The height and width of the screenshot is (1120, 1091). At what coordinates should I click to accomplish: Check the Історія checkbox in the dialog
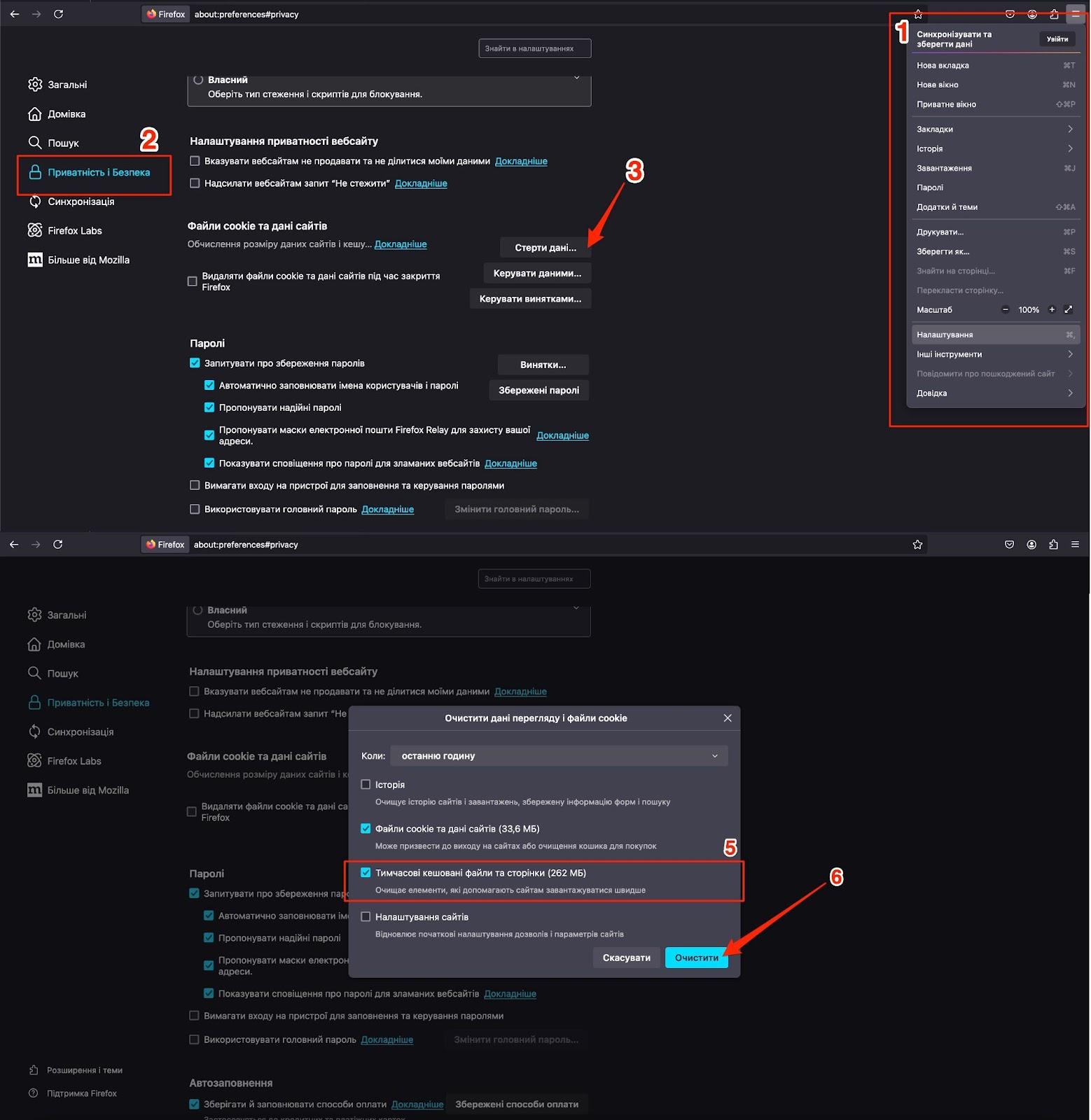tap(366, 785)
